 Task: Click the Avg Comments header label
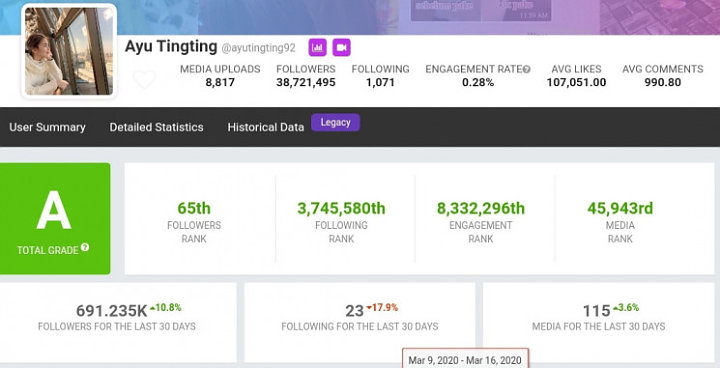click(x=663, y=69)
